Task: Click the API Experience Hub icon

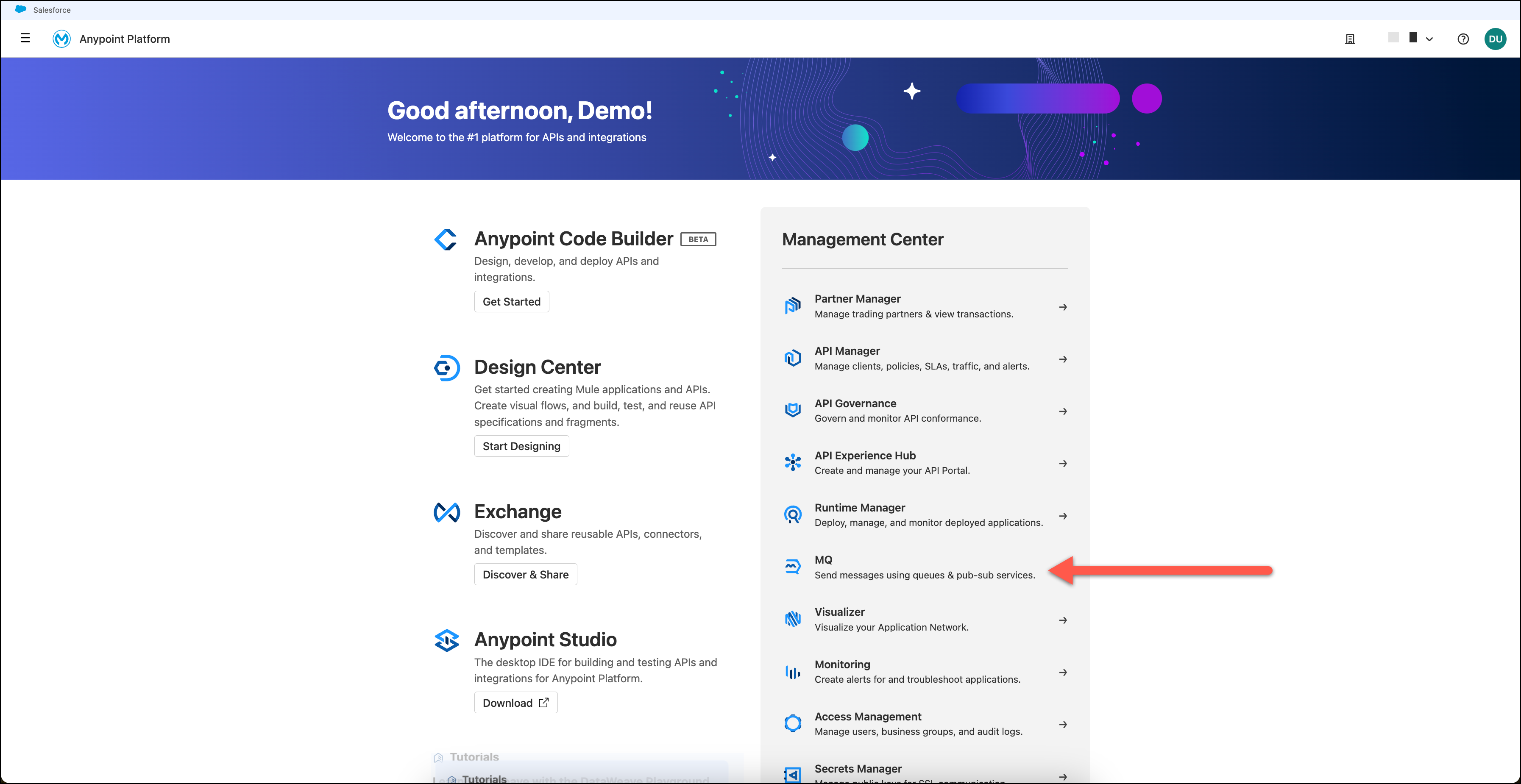Action: click(792, 462)
